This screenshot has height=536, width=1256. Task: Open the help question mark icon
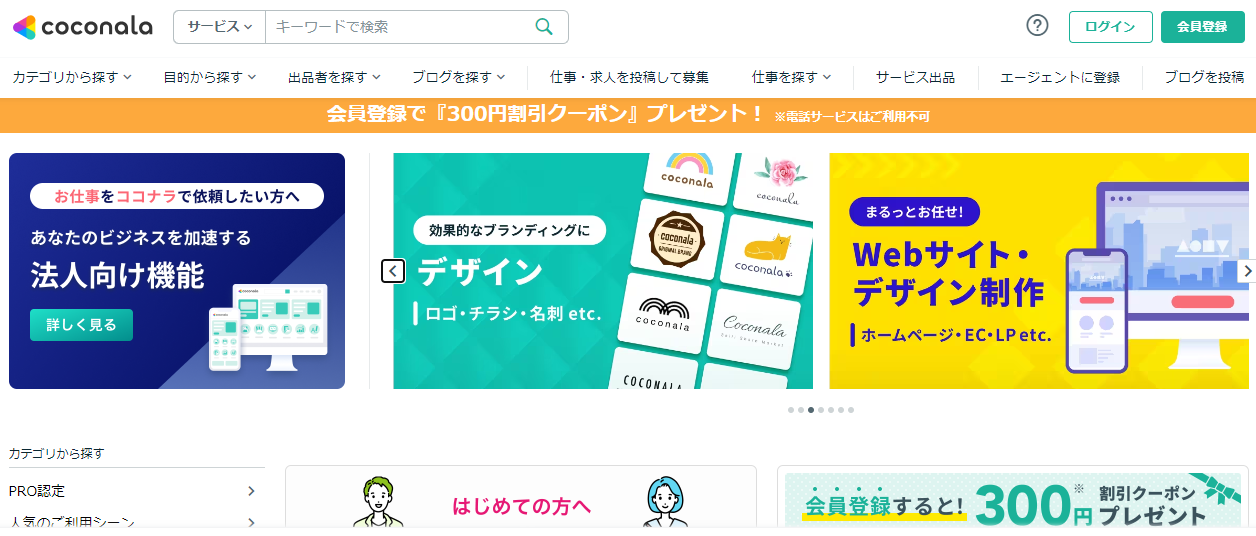coord(1038,26)
